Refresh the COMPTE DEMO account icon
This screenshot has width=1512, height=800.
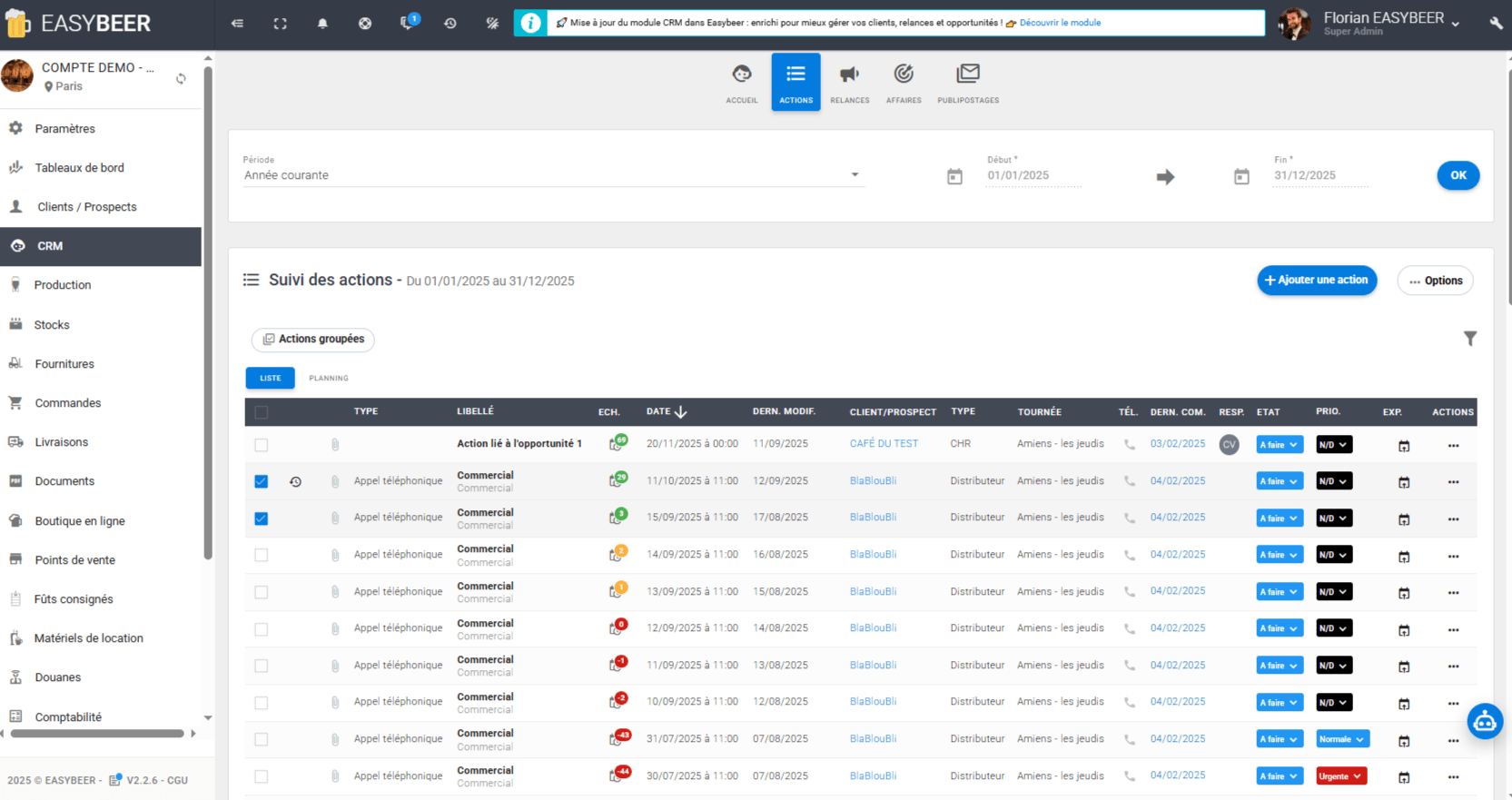(x=181, y=79)
